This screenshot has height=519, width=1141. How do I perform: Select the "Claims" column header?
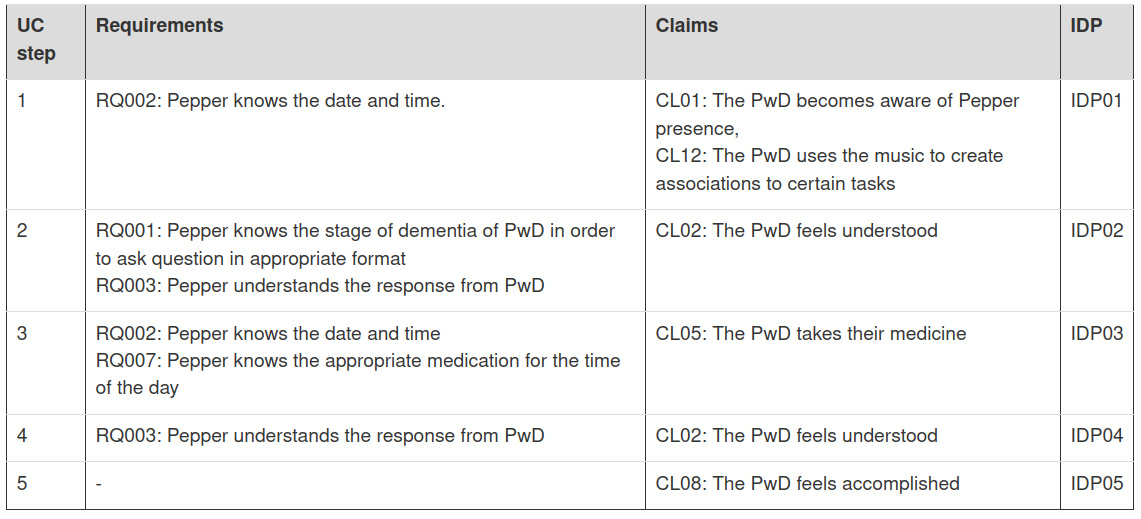pos(687,26)
